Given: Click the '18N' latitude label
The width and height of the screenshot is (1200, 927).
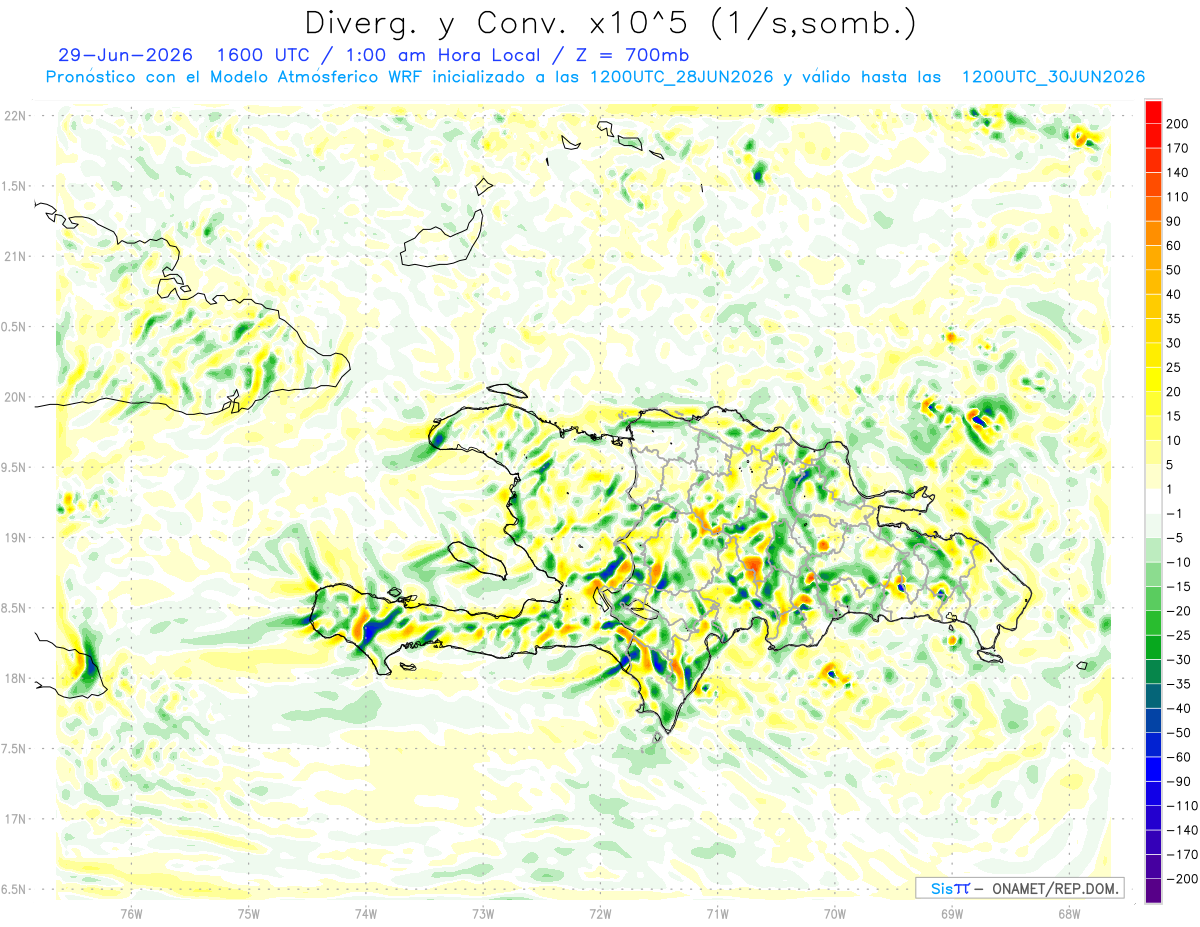Looking at the screenshot, I should coord(14,678).
